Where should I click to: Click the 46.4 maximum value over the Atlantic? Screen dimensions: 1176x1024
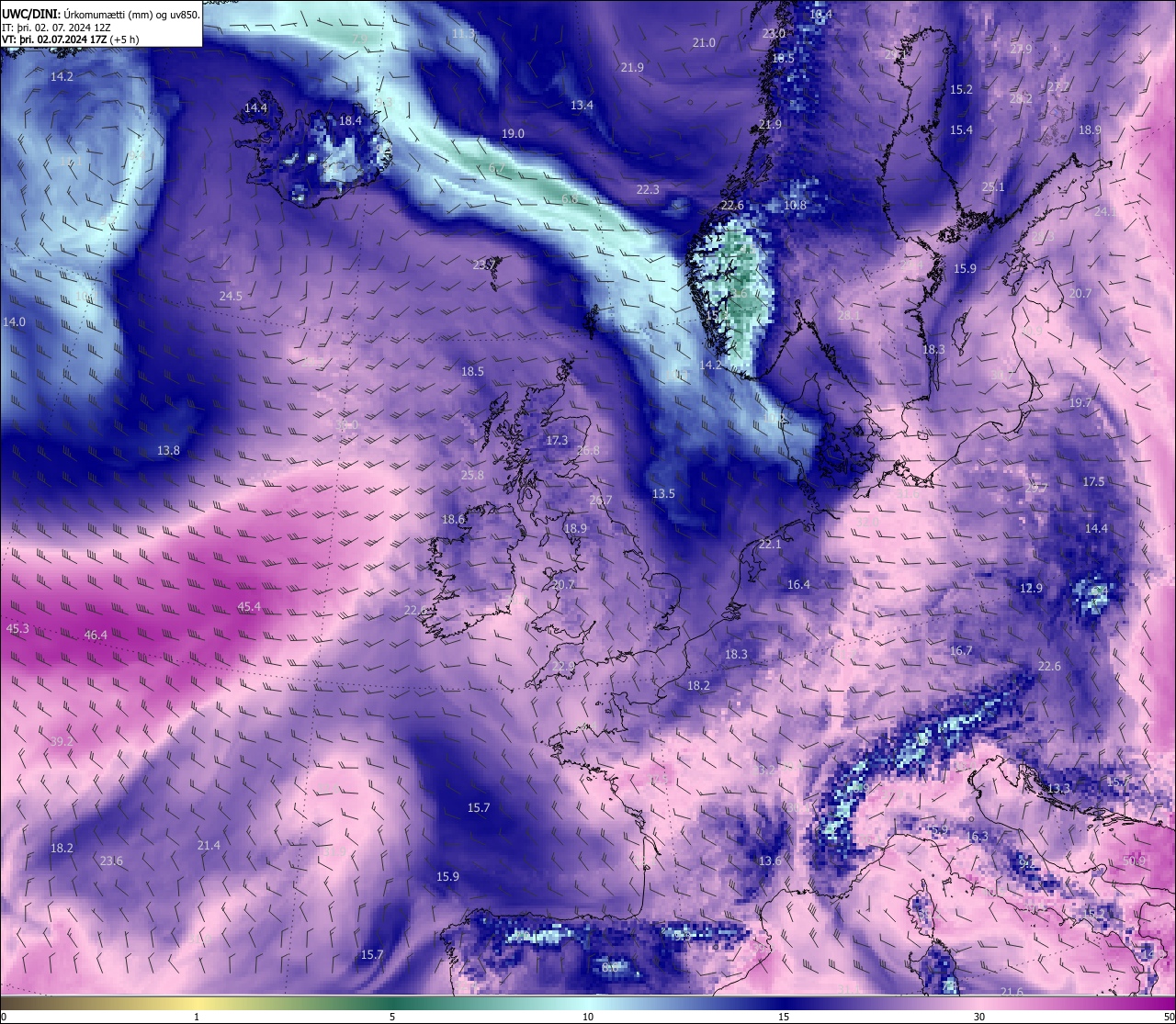point(96,635)
